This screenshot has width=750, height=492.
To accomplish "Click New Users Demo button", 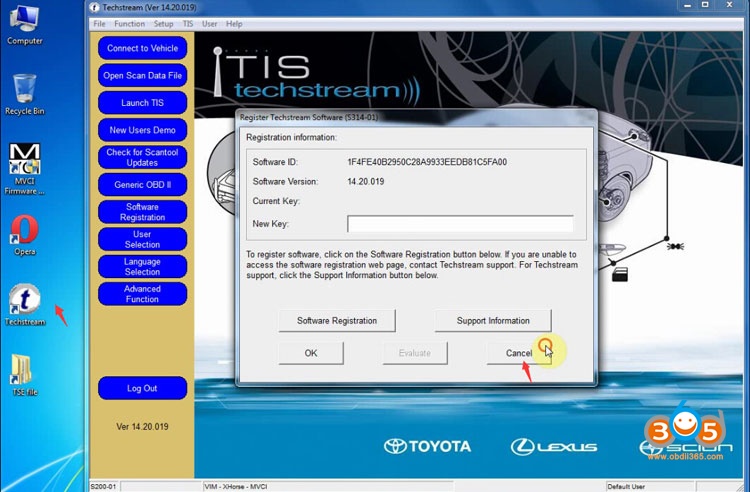I will click(x=143, y=130).
